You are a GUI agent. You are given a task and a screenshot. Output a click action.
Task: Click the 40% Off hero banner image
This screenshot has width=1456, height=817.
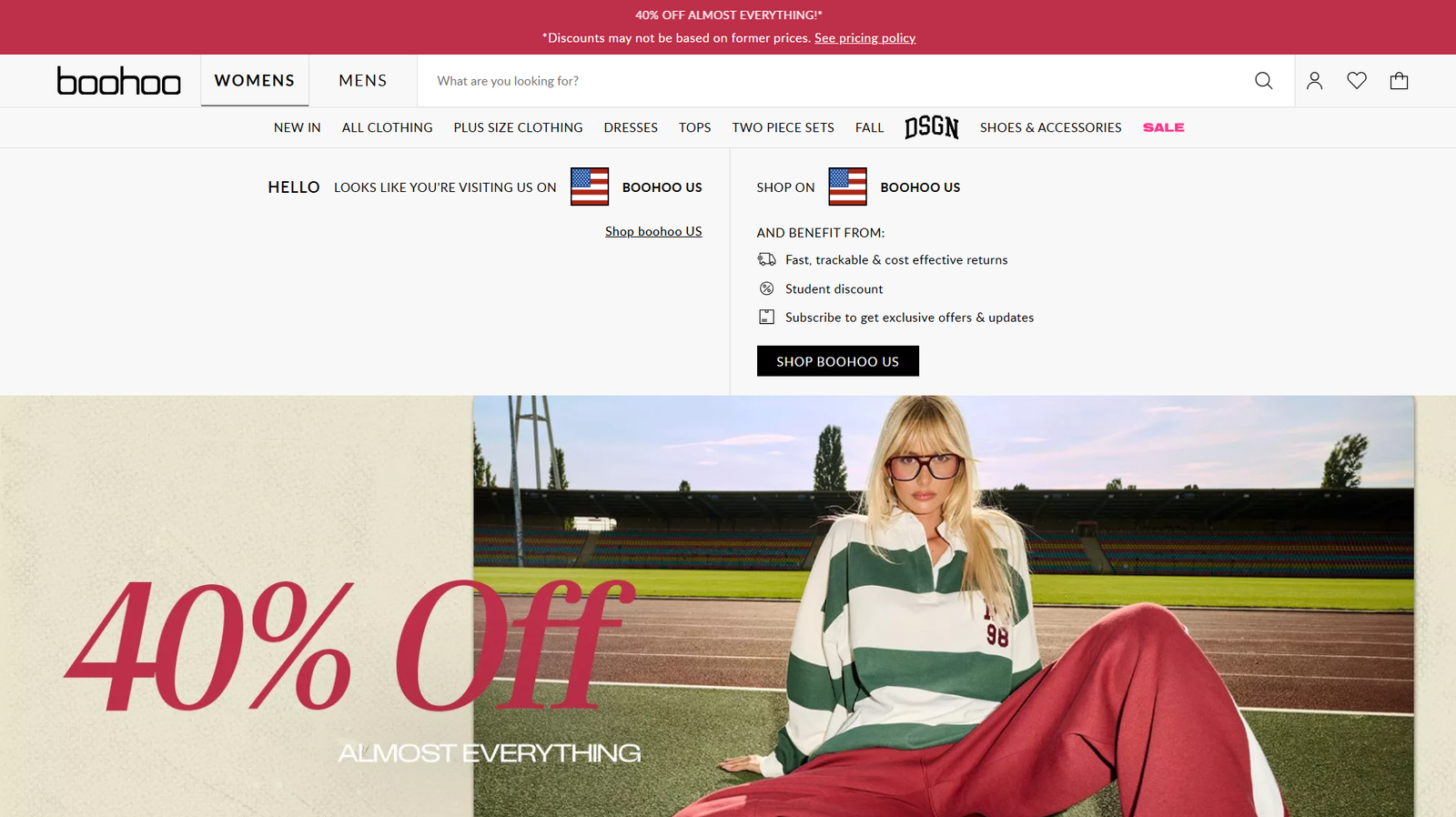click(x=728, y=606)
